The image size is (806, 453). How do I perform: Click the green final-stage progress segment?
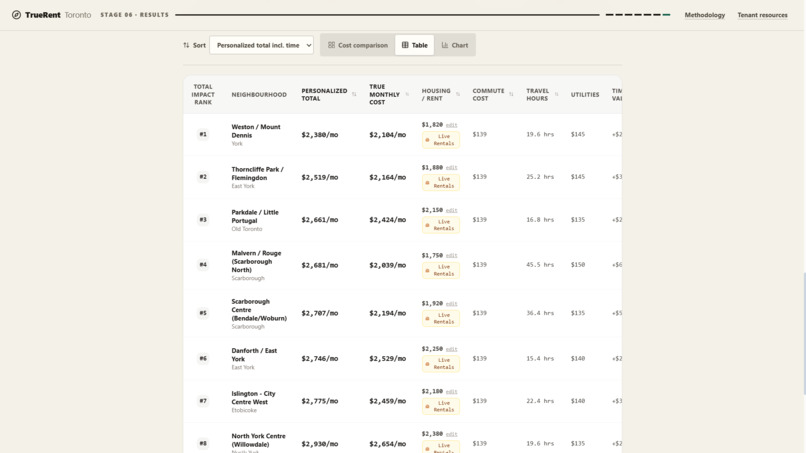[x=666, y=15]
